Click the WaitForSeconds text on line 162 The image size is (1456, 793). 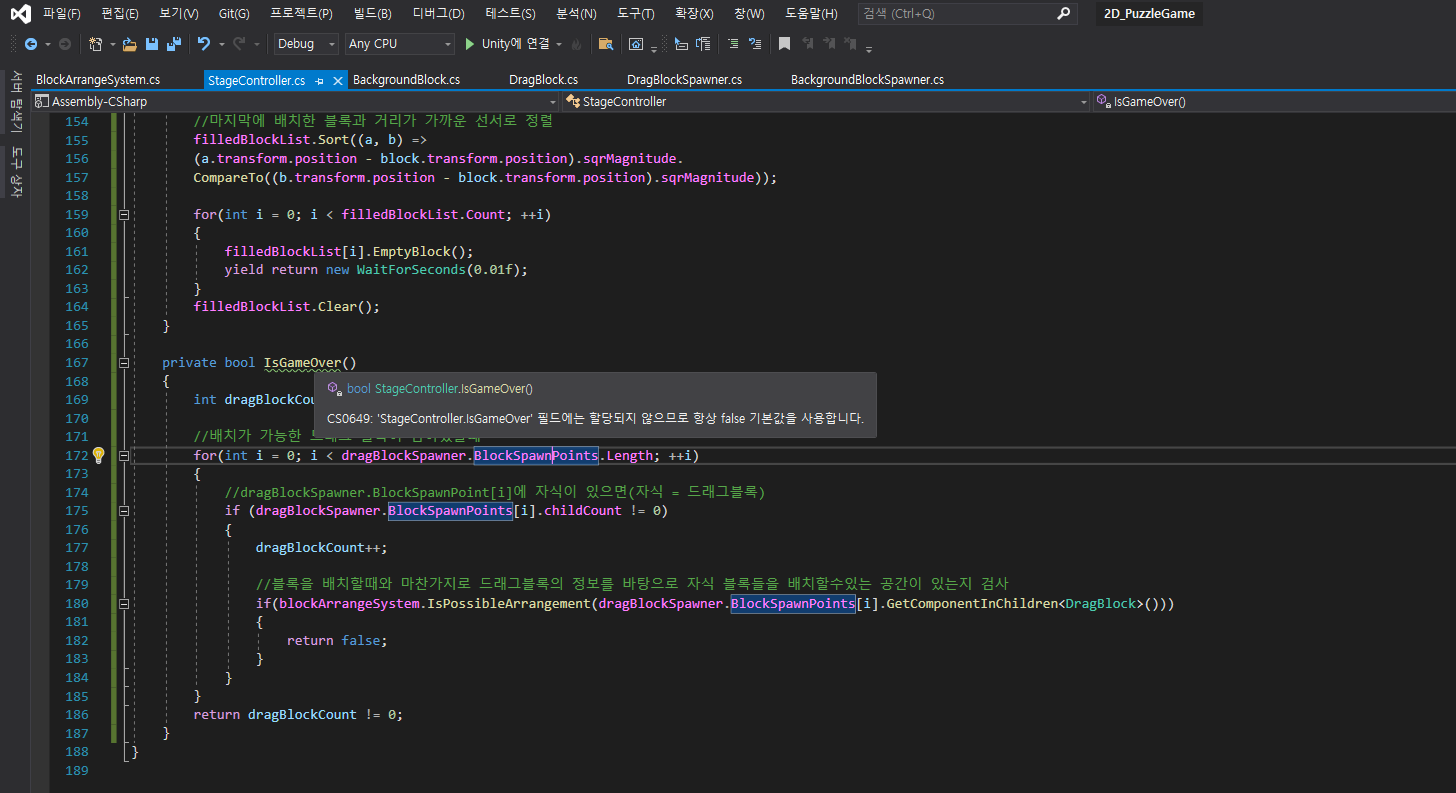(x=411, y=270)
